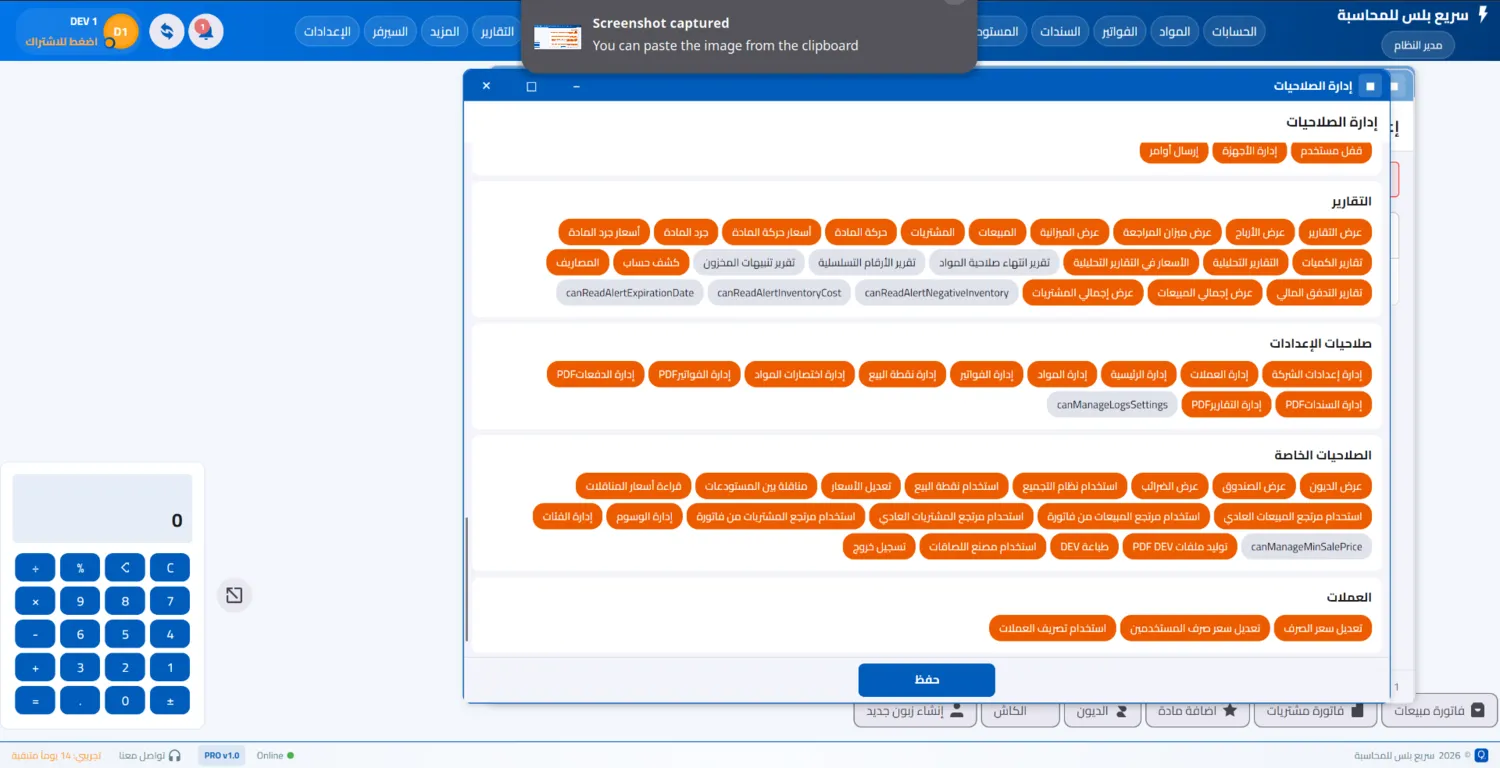Open إنشاء زبون جديد shortcut with person icon
This screenshot has width=1500, height=768.
point(914,711)
